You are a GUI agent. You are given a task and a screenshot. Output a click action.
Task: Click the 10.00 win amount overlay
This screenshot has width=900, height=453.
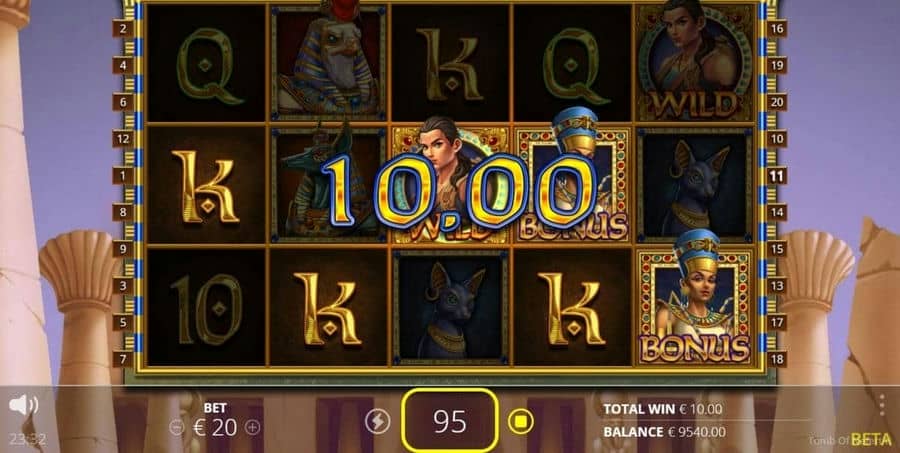[x=459, y=191]
